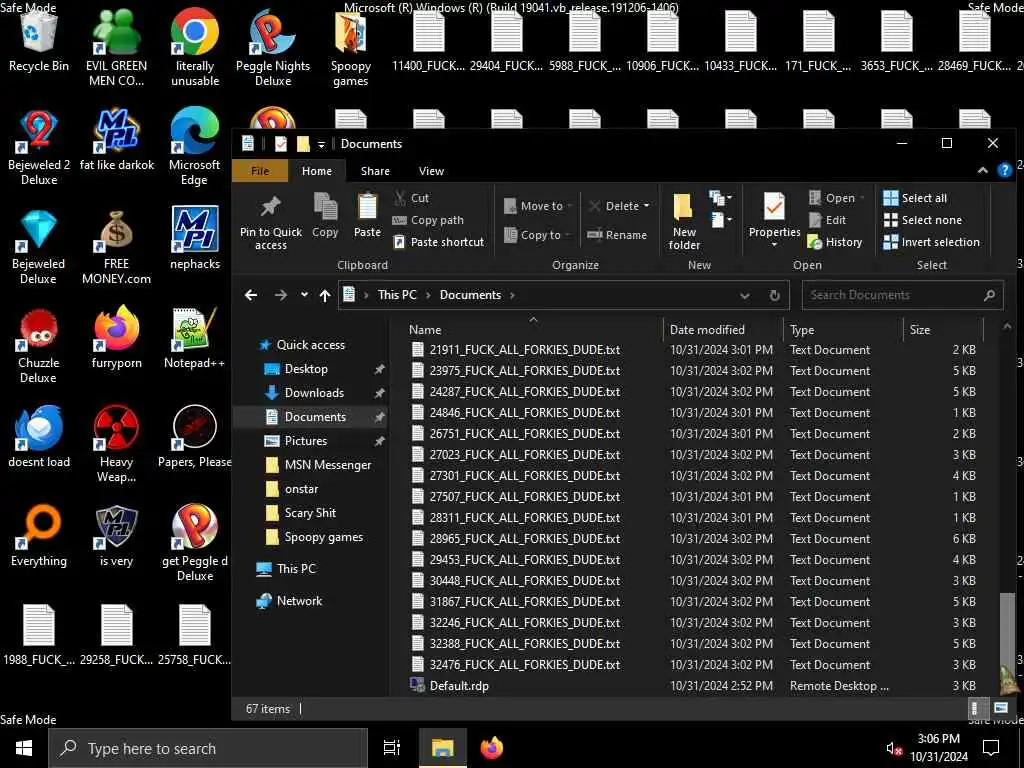
Task: Select Chuzzle Deluxe desktop icon
Action: click(x=39, y=346)
